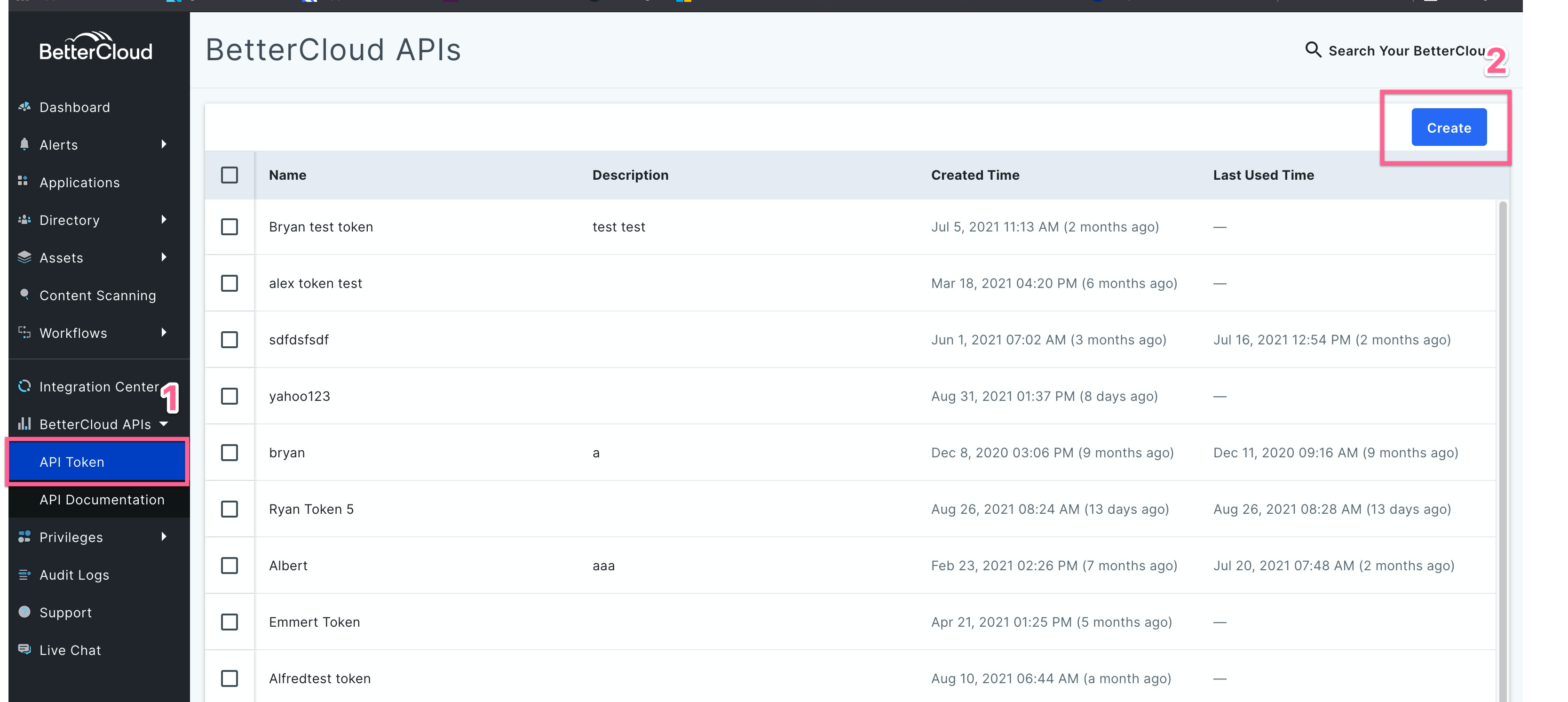Select the Dashboard icon in the sidebar
This screenshot has width=1568, height=702.
24,107
